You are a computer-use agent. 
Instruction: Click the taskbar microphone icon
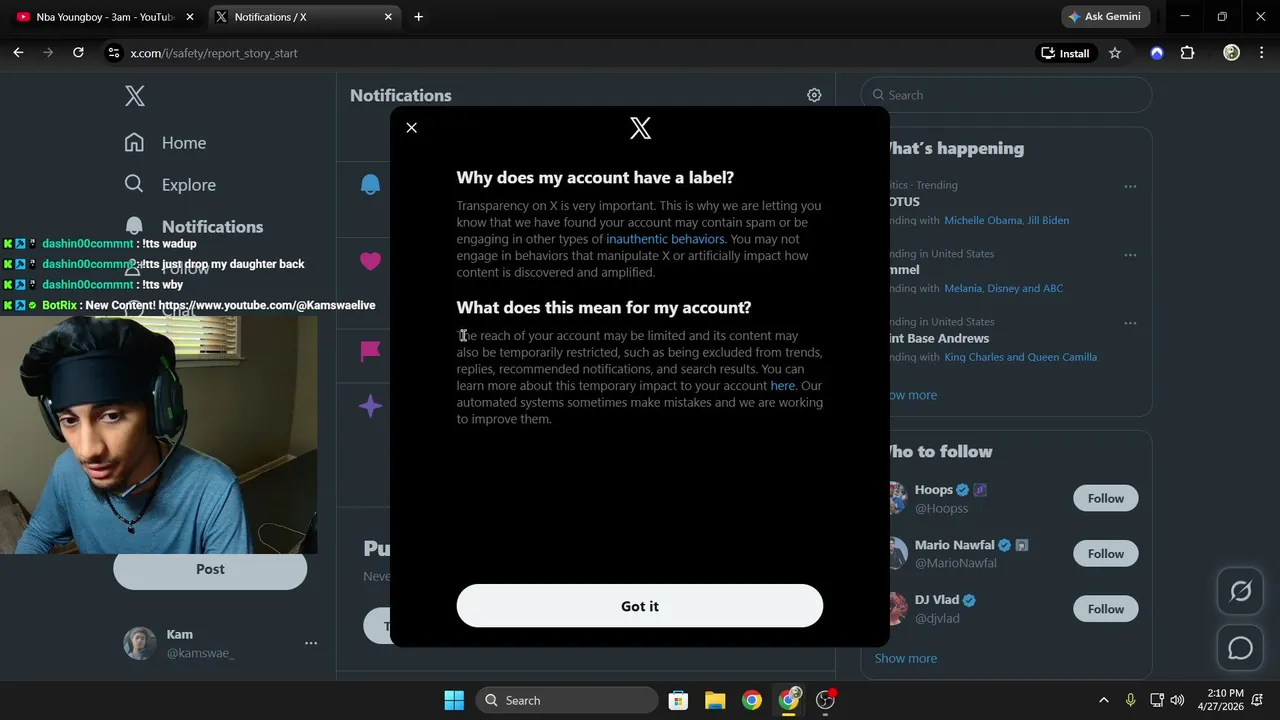1131,700
